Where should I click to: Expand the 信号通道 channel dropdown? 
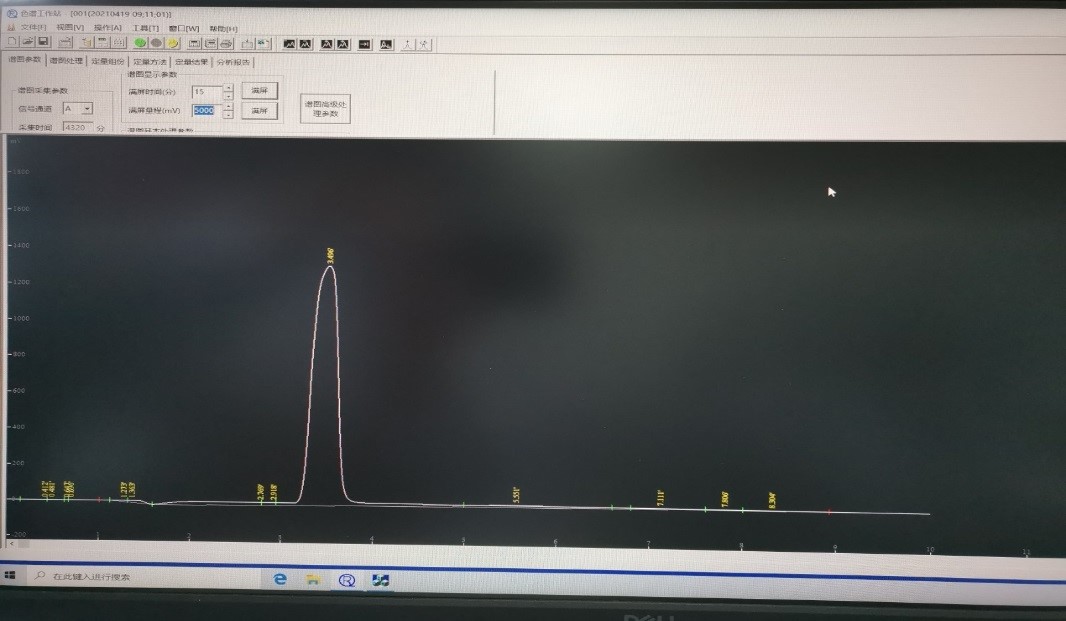88,108
